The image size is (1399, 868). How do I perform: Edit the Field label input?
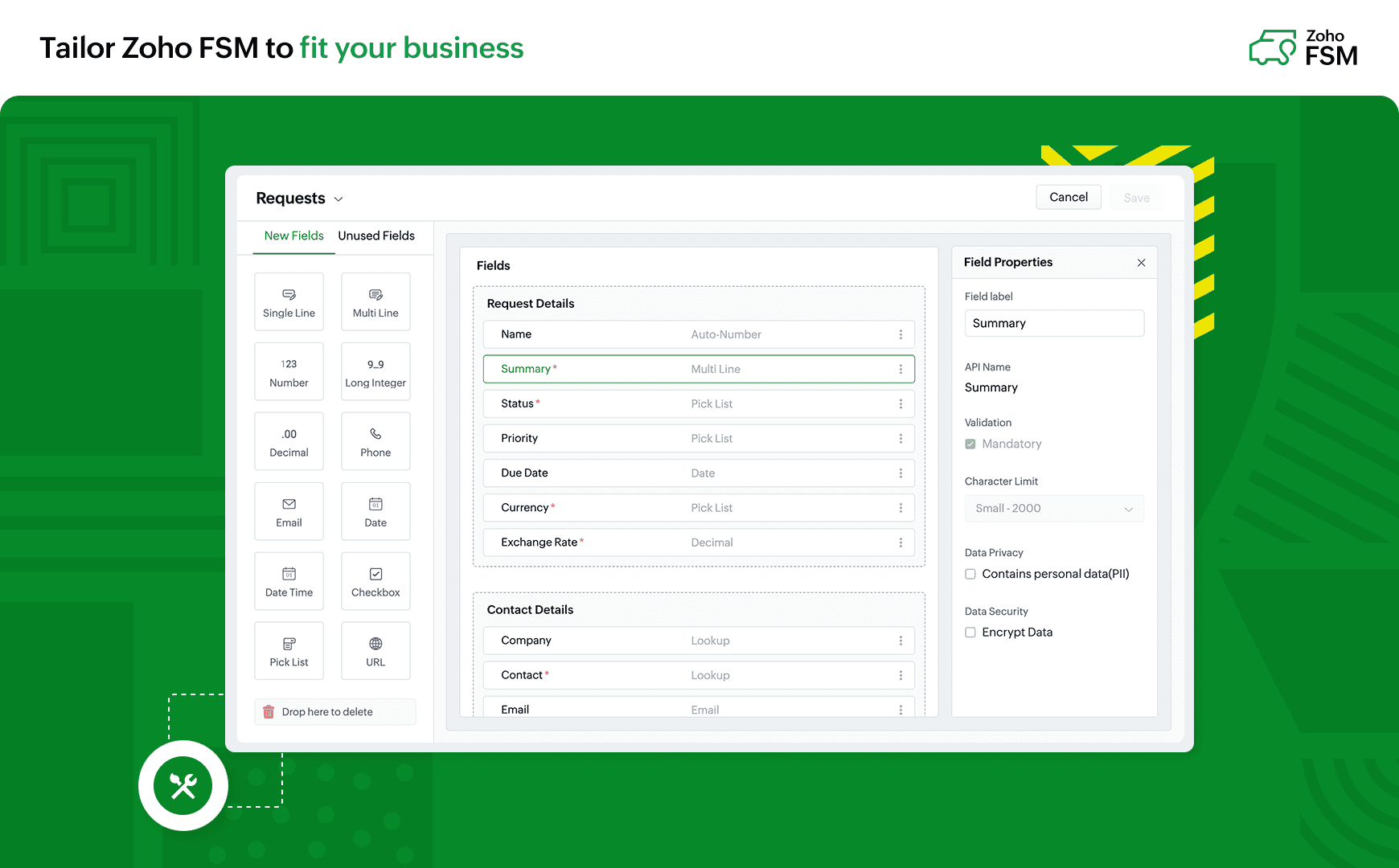1054,323
